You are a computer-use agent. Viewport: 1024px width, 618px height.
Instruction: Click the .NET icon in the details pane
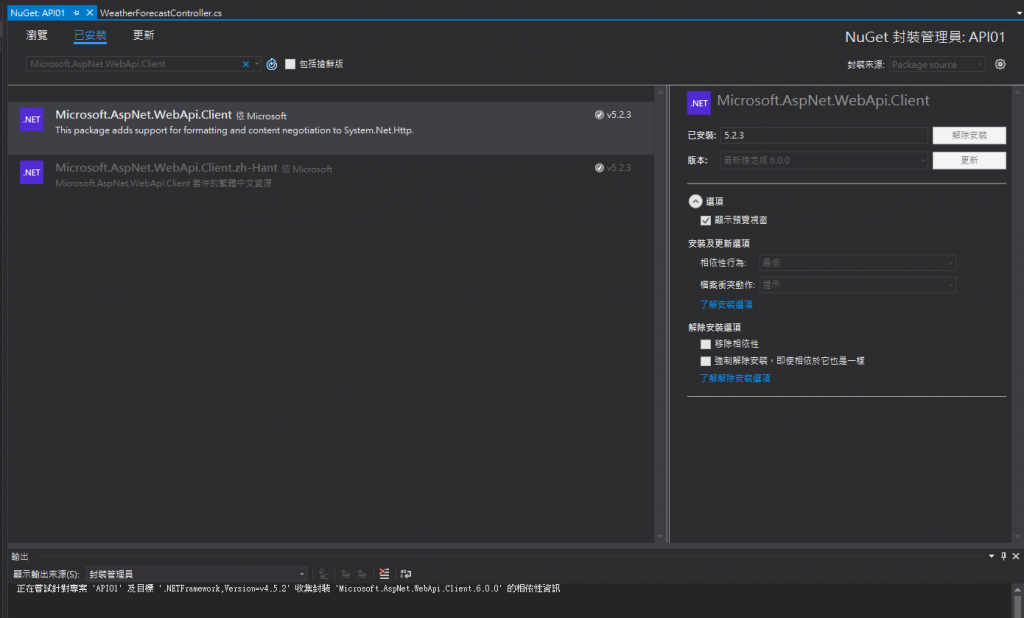point(699,103)
